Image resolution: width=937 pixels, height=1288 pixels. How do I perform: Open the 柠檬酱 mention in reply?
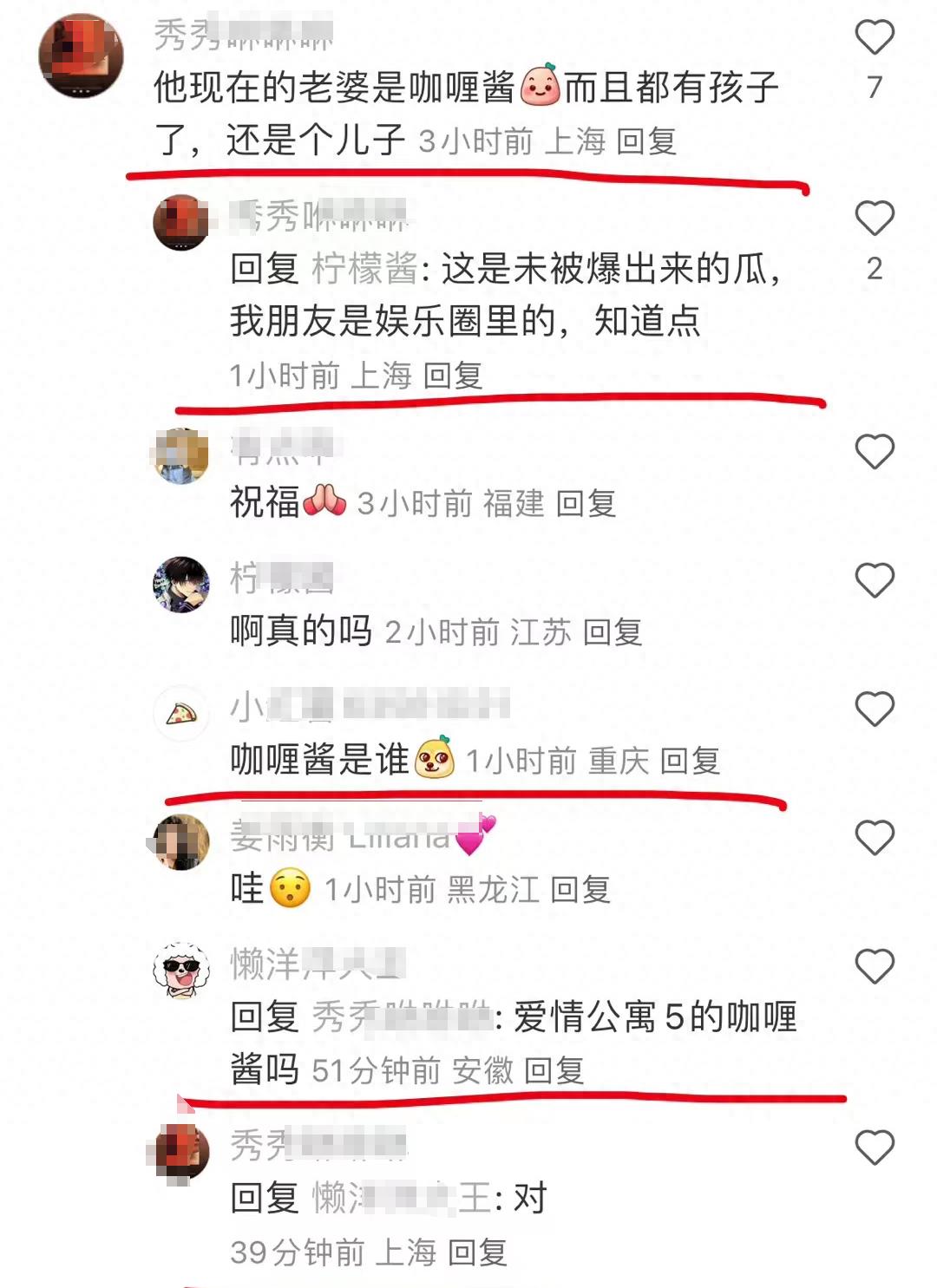(365, 269)
